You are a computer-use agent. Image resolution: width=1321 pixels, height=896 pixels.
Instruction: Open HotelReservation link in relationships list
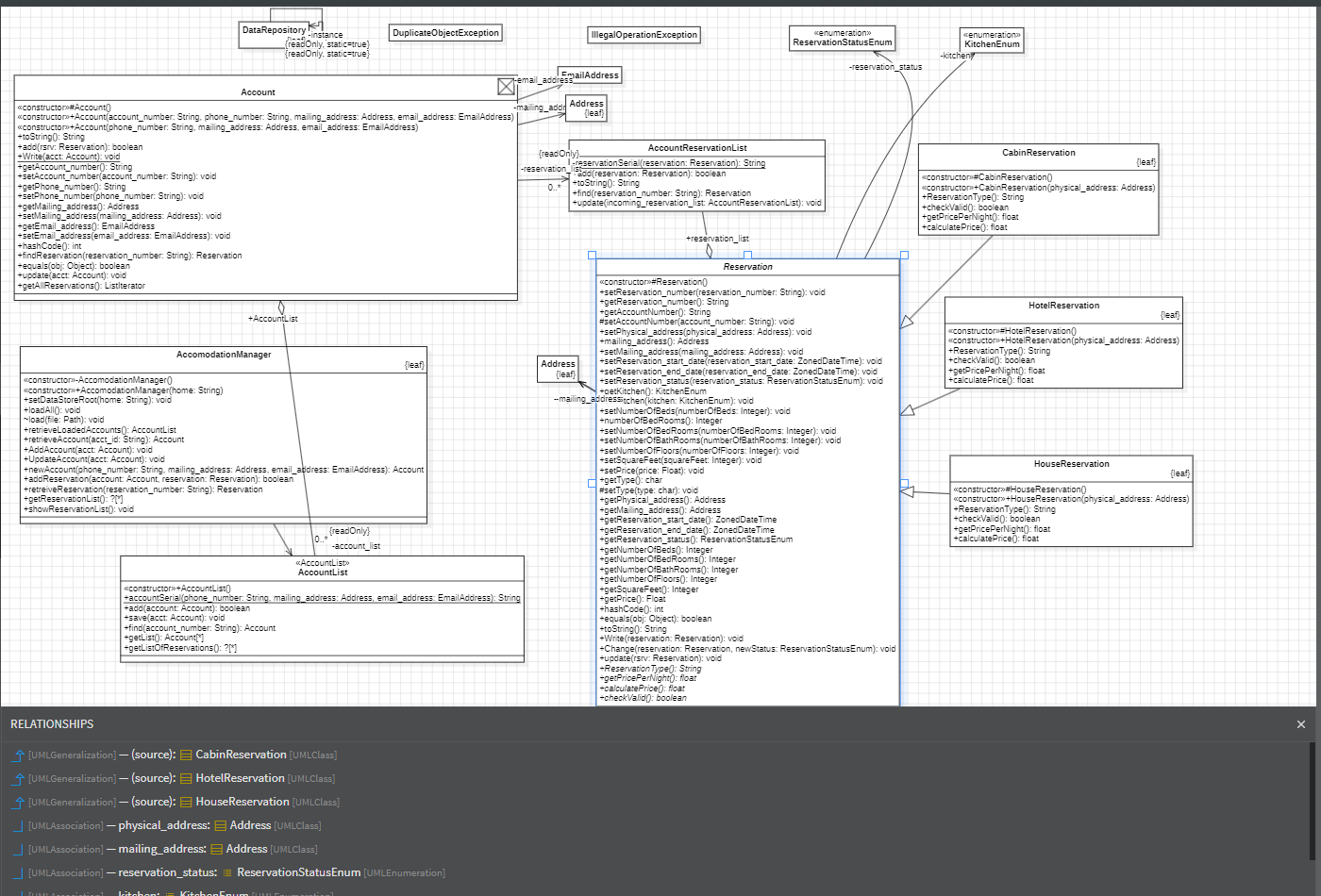tap(240, 778)
